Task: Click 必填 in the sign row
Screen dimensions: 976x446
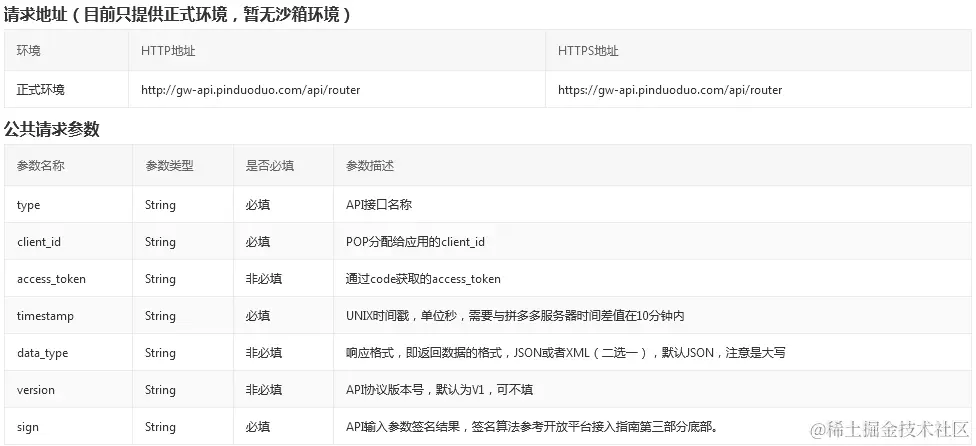Action: pos(258,427)
